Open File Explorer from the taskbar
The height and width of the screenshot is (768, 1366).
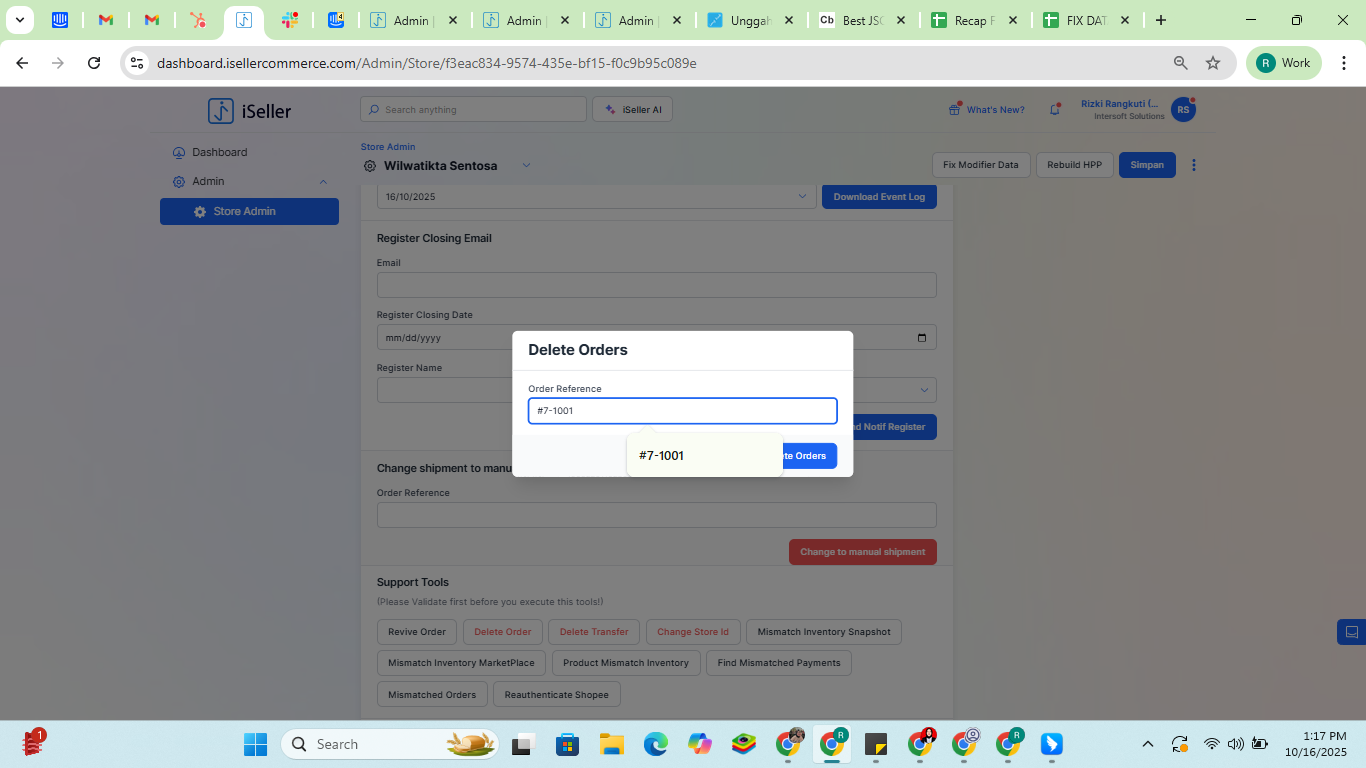611,744
